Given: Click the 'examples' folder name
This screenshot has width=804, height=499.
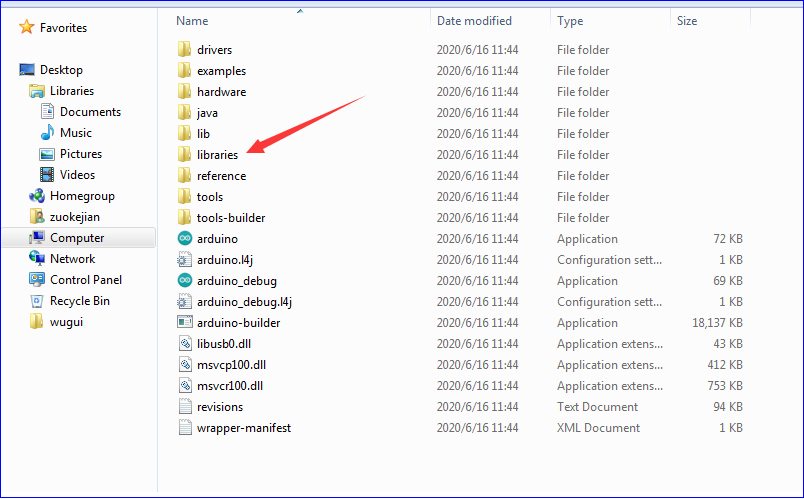Looking at the screenshot, I should click(x=221, y=71).
